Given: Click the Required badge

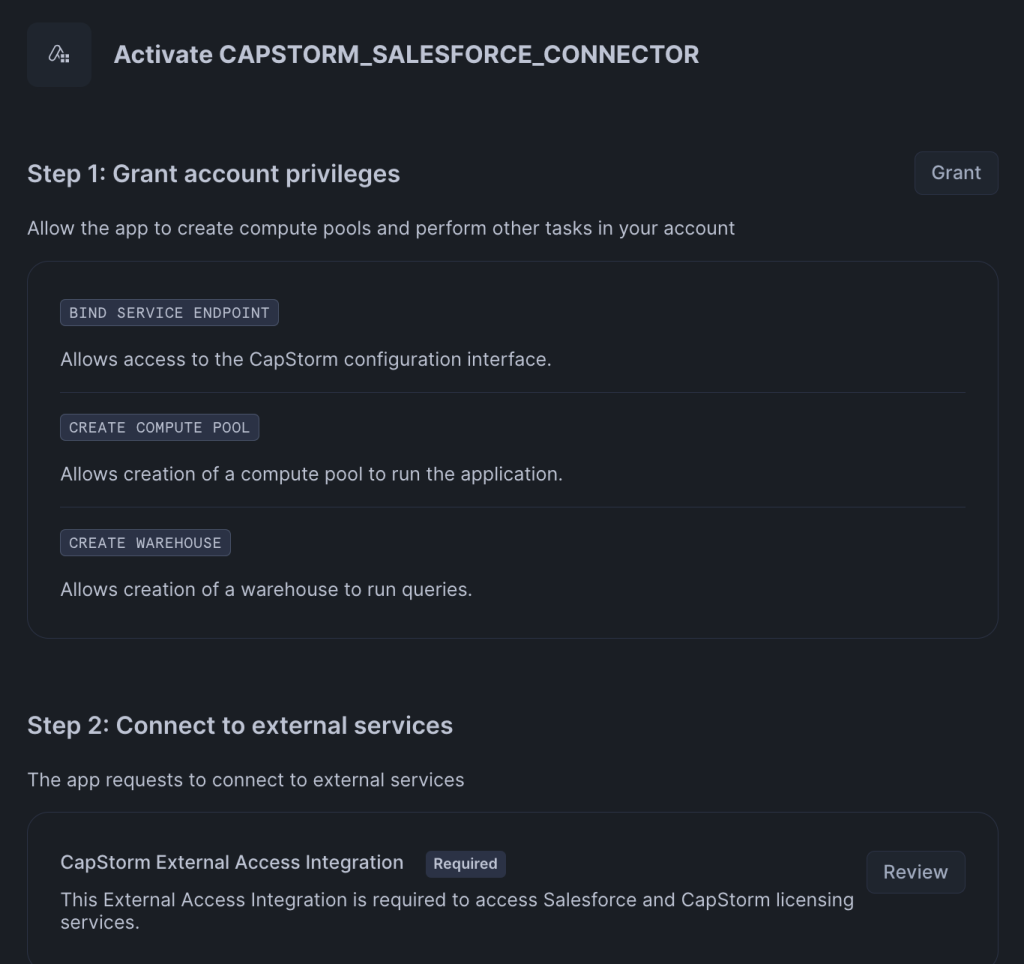Looking at the screenshot, I should pos(466,864).
